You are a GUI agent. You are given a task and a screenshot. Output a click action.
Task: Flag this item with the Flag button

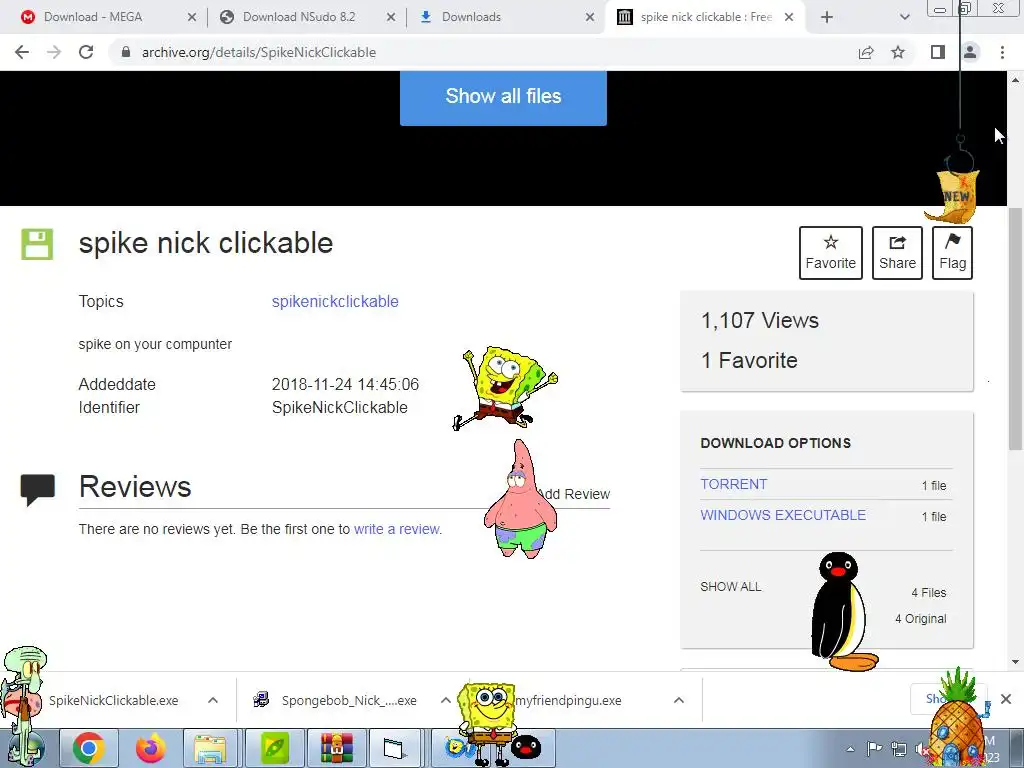pyautogui.click(x=952, y=253)
